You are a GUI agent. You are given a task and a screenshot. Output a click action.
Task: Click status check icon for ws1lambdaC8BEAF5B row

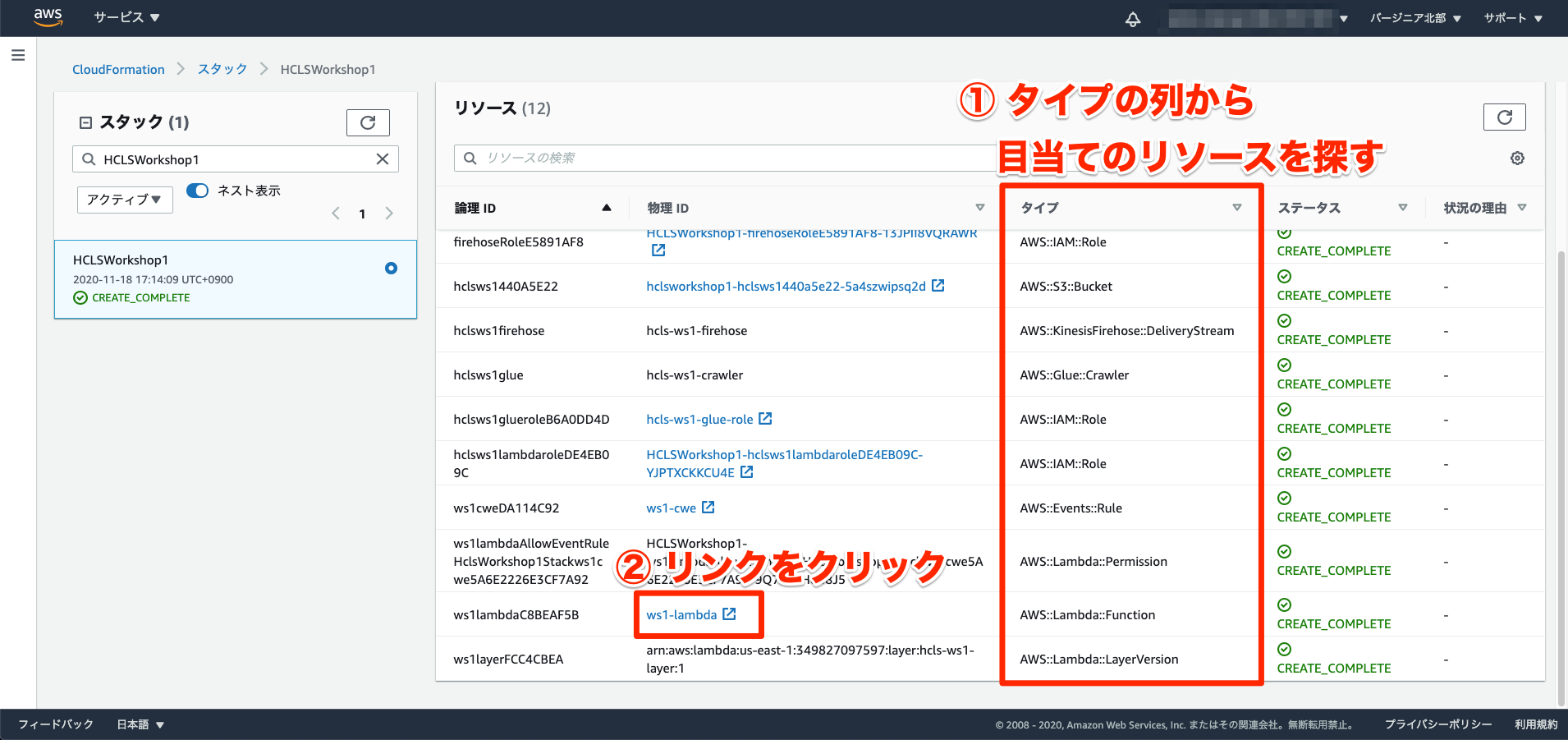[x=1285, y=605]
